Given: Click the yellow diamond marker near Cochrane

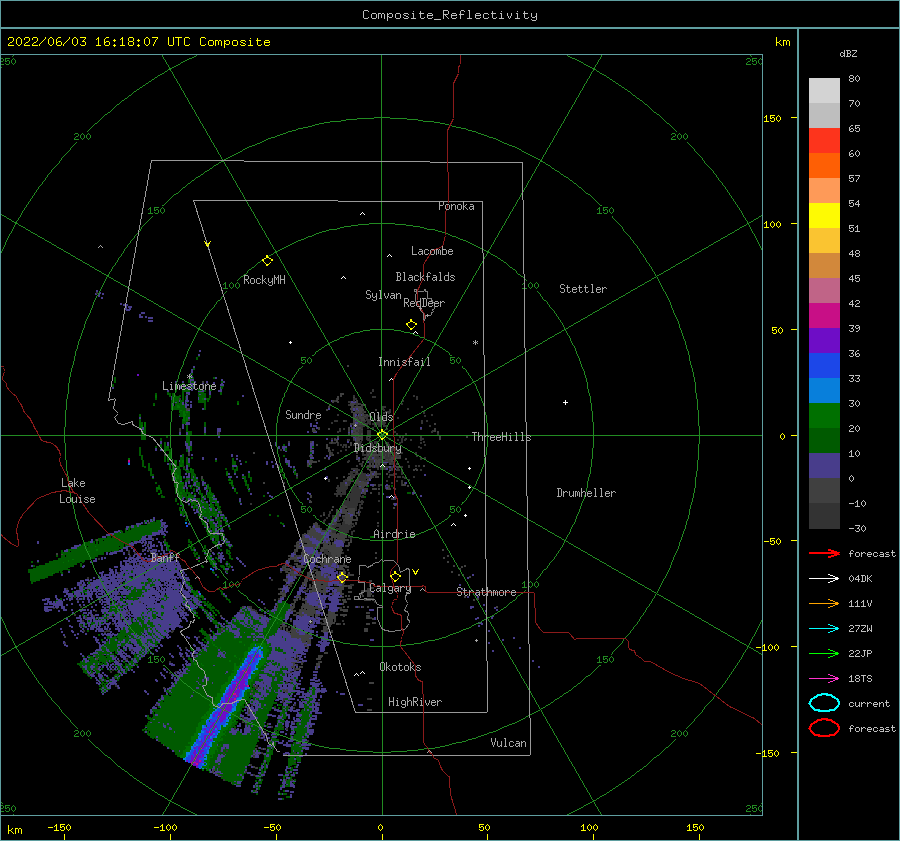Looking at the screenshot, I should pyautogui.click(x=342, y=577).
